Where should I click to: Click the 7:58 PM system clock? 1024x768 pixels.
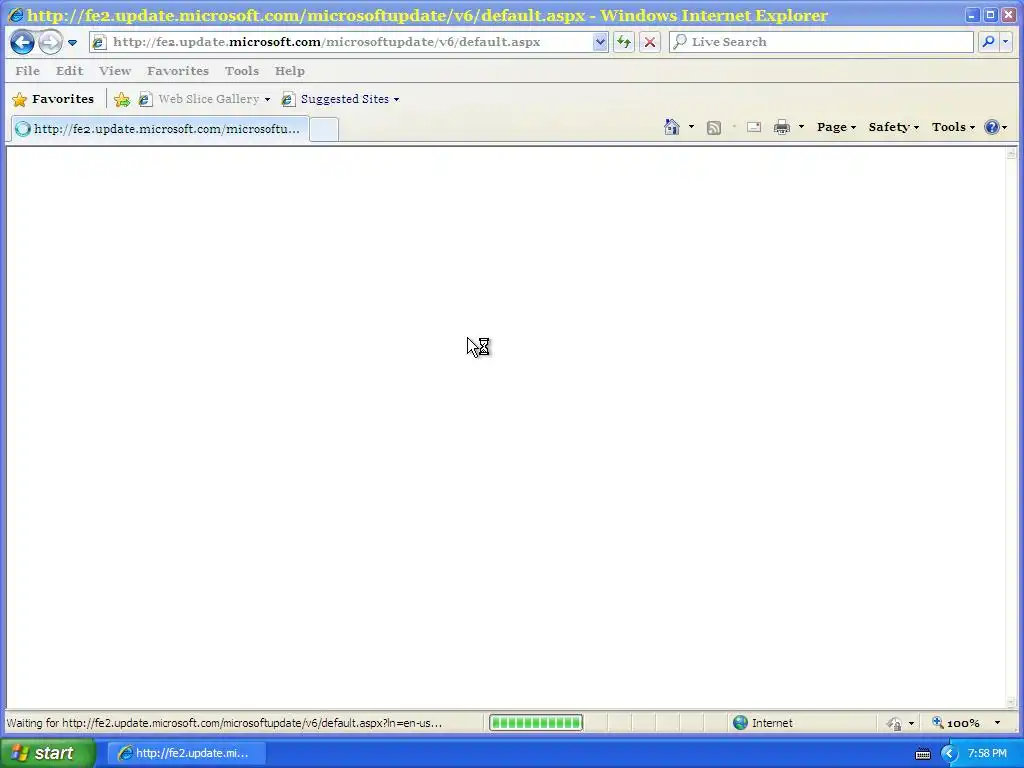987,754
